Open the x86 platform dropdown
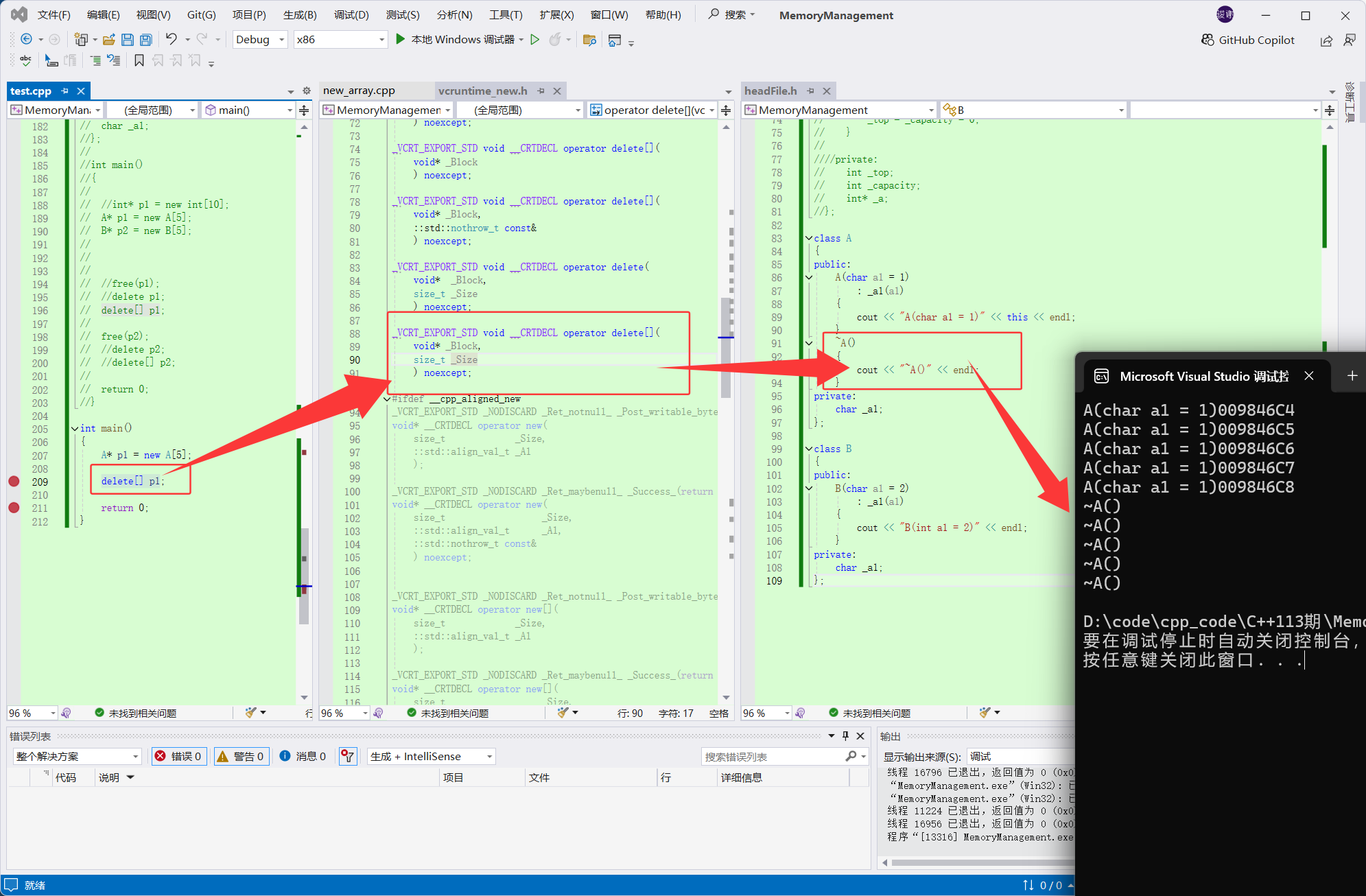The image size is (1366, 896). [x=340, y=40]
